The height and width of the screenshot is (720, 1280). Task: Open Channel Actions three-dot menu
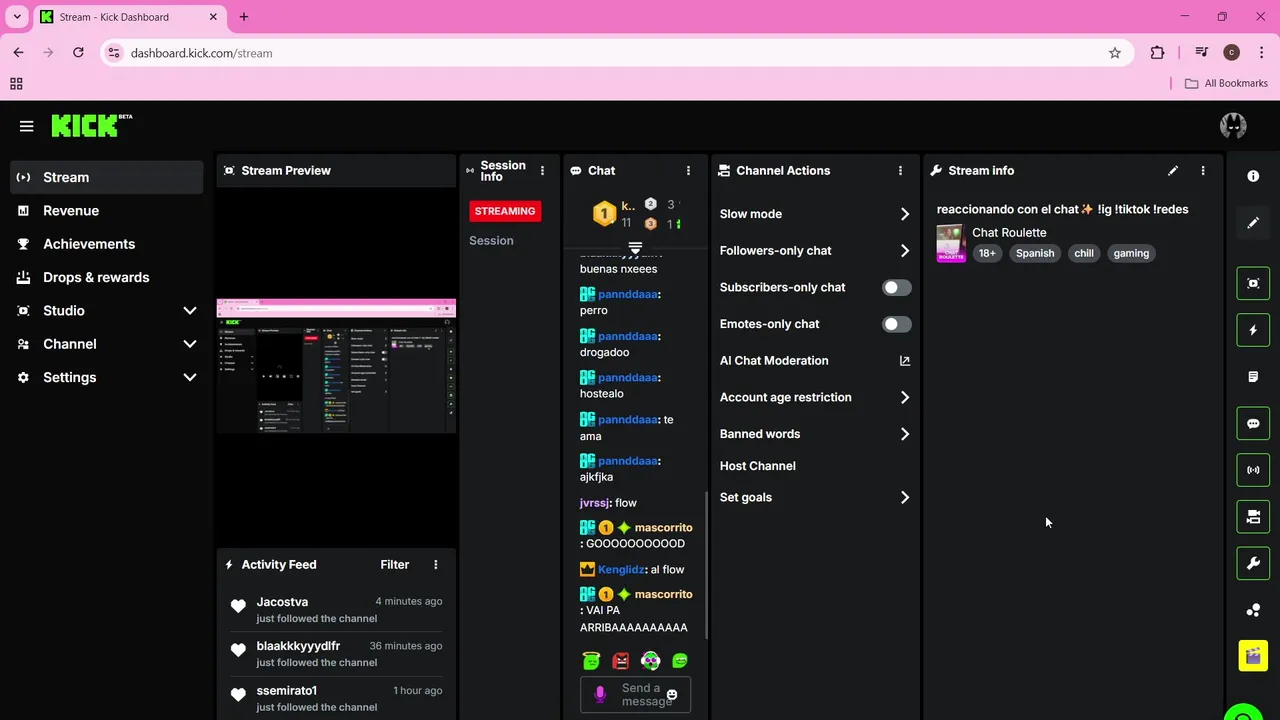point(900,171)
